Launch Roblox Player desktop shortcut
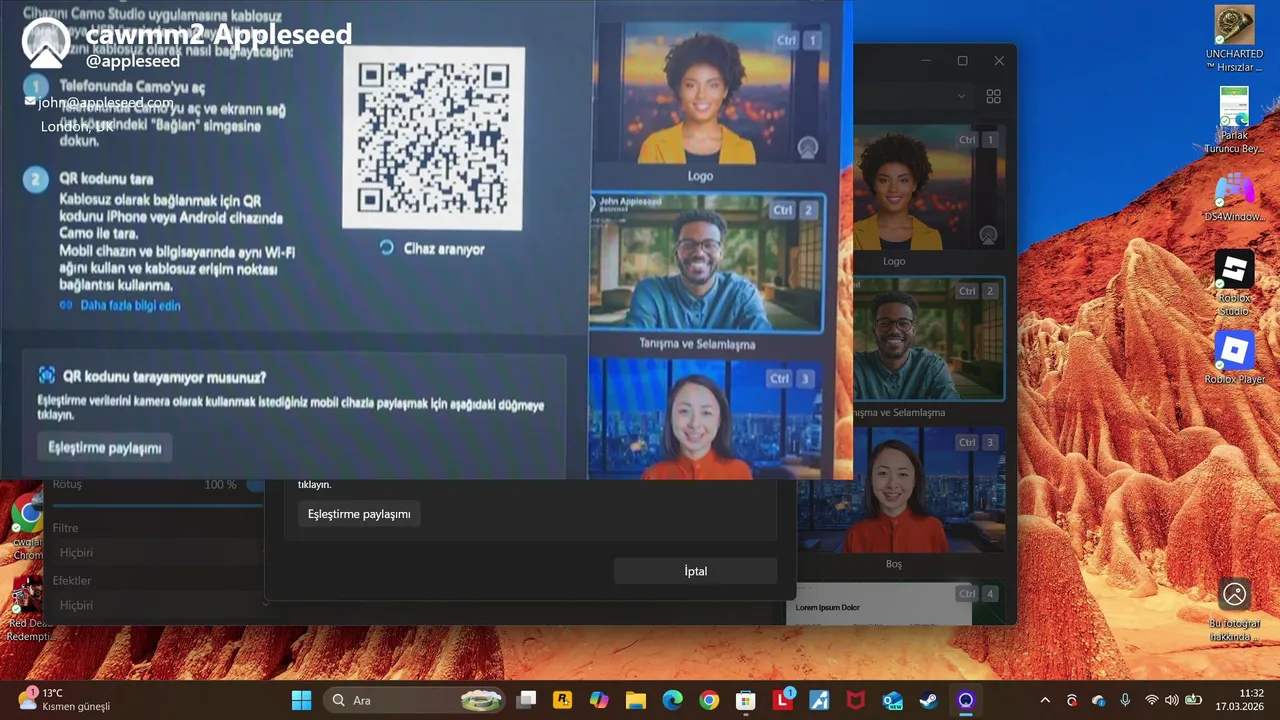The image size is (1280, 720). pos(1234,358)
